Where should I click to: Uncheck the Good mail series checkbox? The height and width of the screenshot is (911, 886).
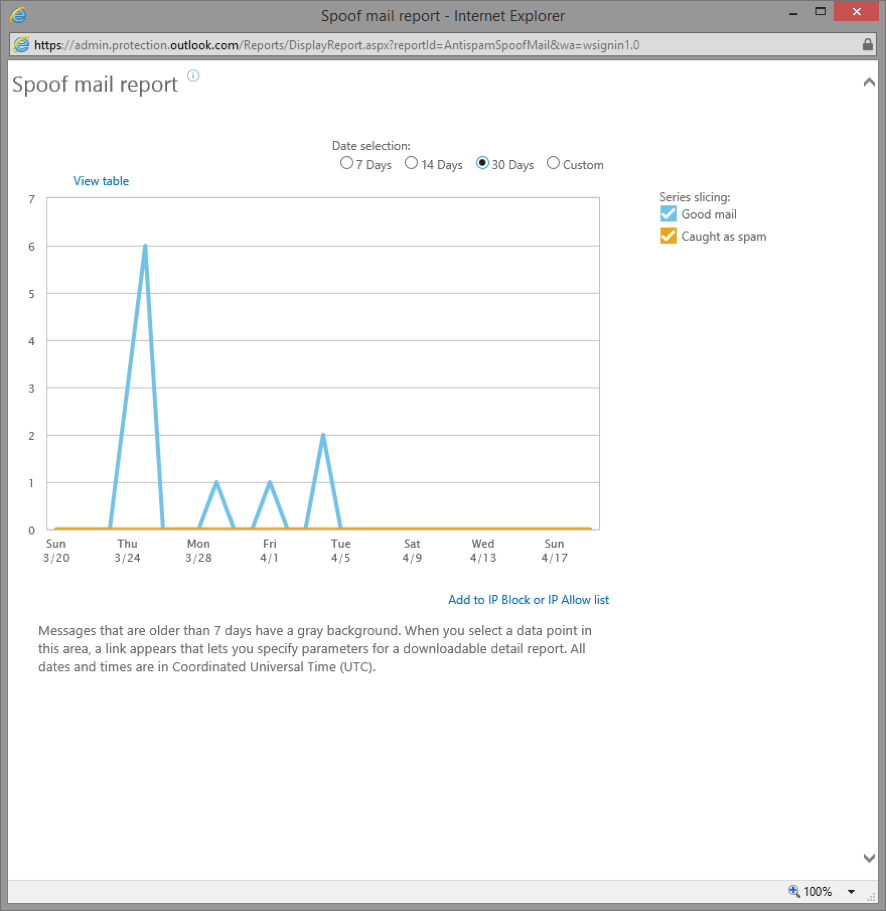[668, 214]
